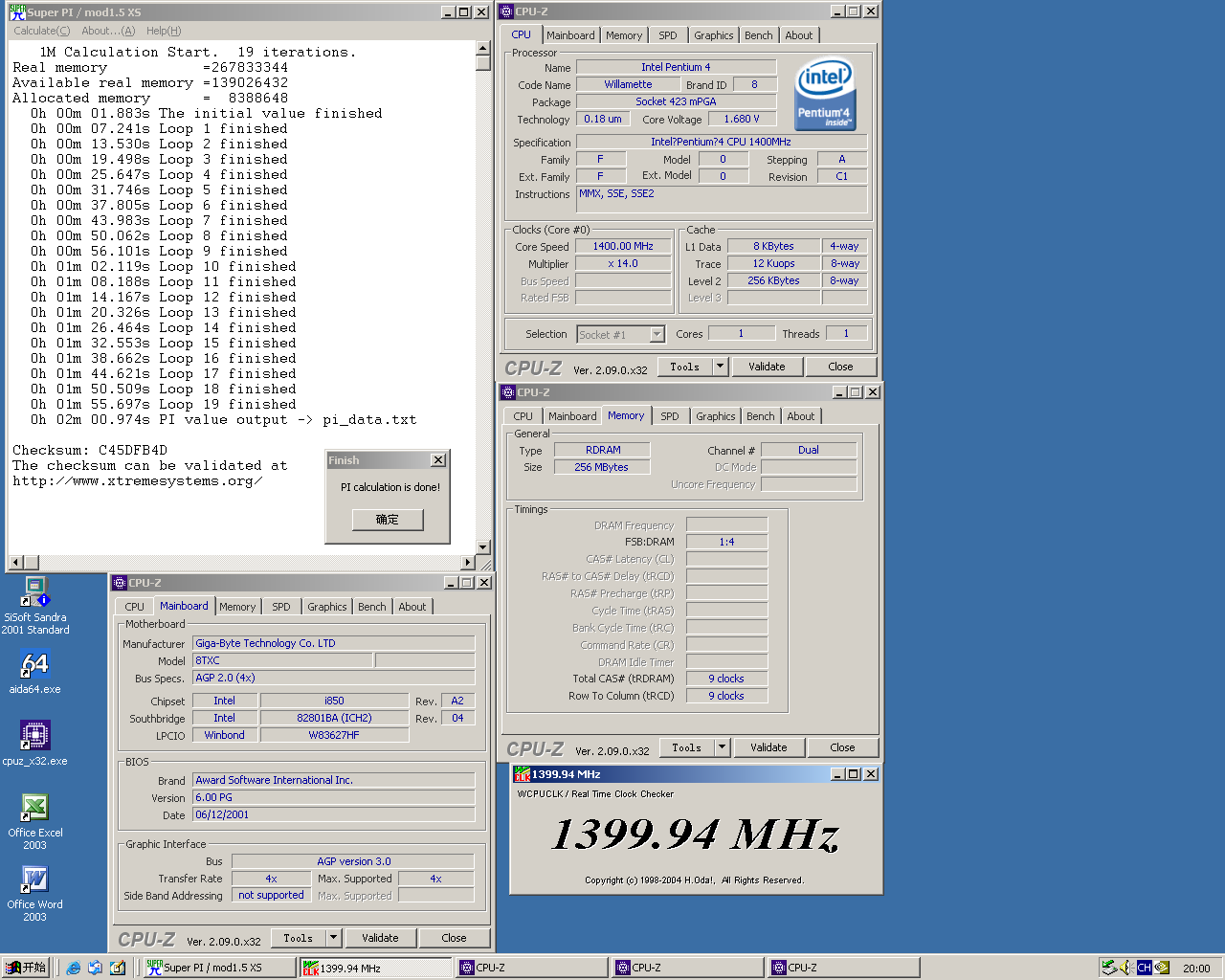Image resolution: width=1225 pixels, height=980 pixels.
Task: Switch to Super PI taskbar button
Action: [219, 968]
